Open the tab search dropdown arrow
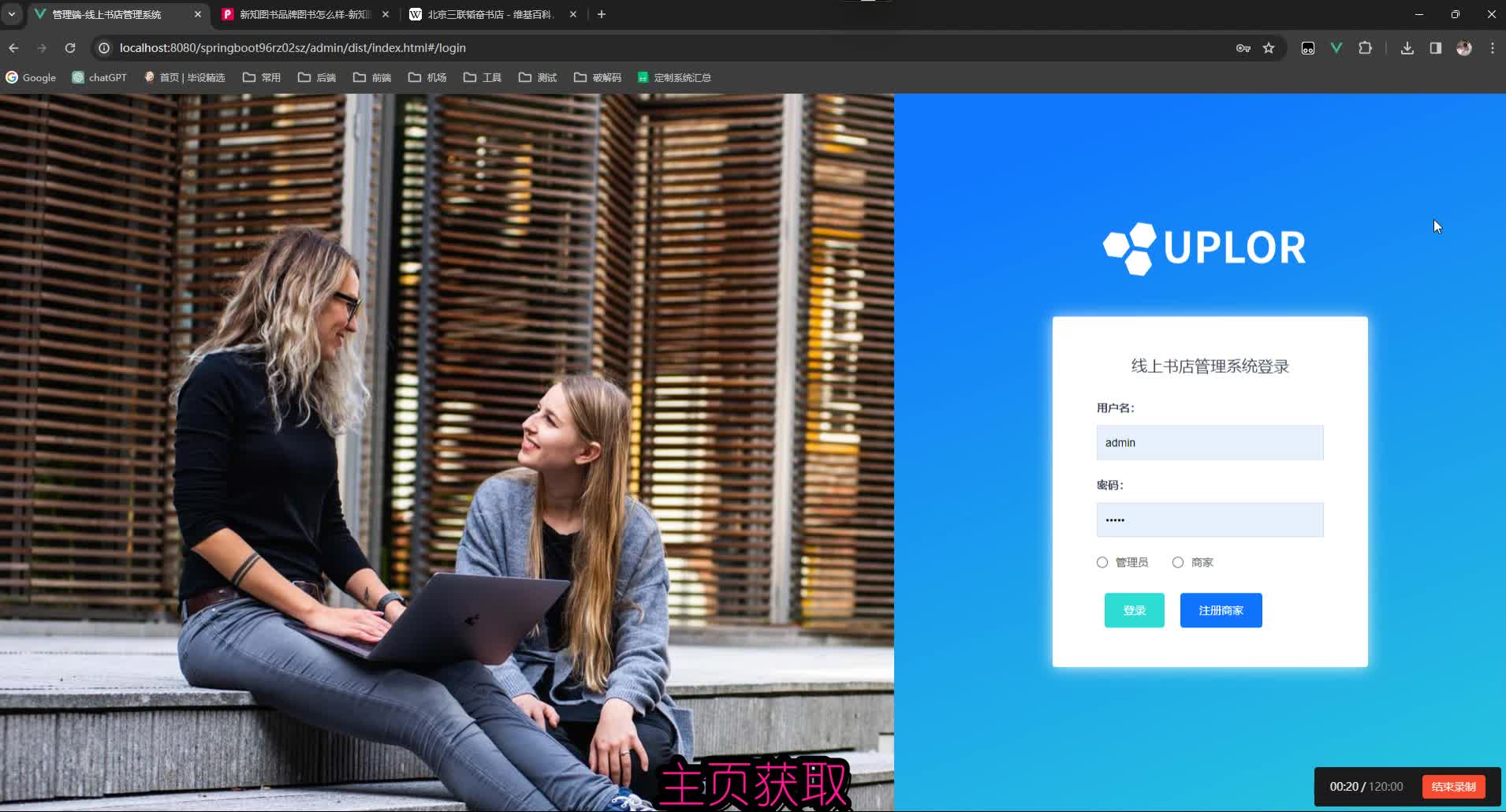 point(12,14)
